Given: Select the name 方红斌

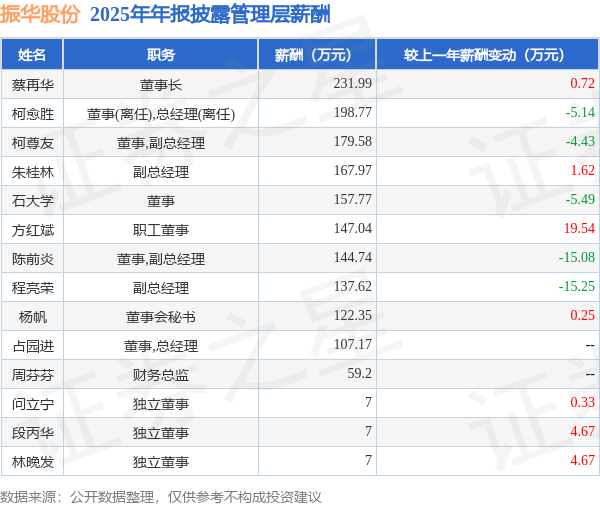Looking at the screenshot, I should click(33, 230).
